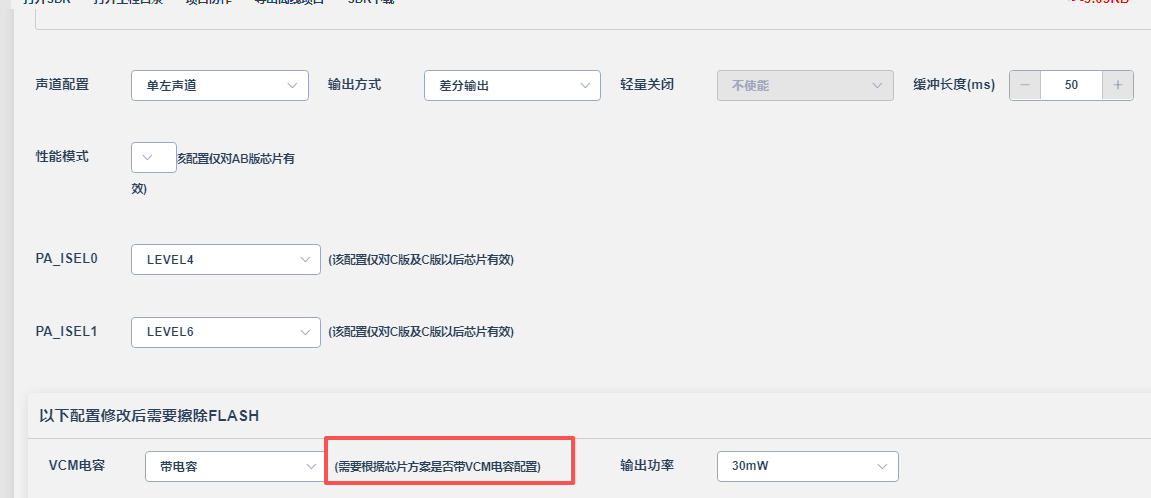Decrease 缓冲长度 with the minus button
The height and width of the screenshot is (498, 1151).
point(1025,85)
